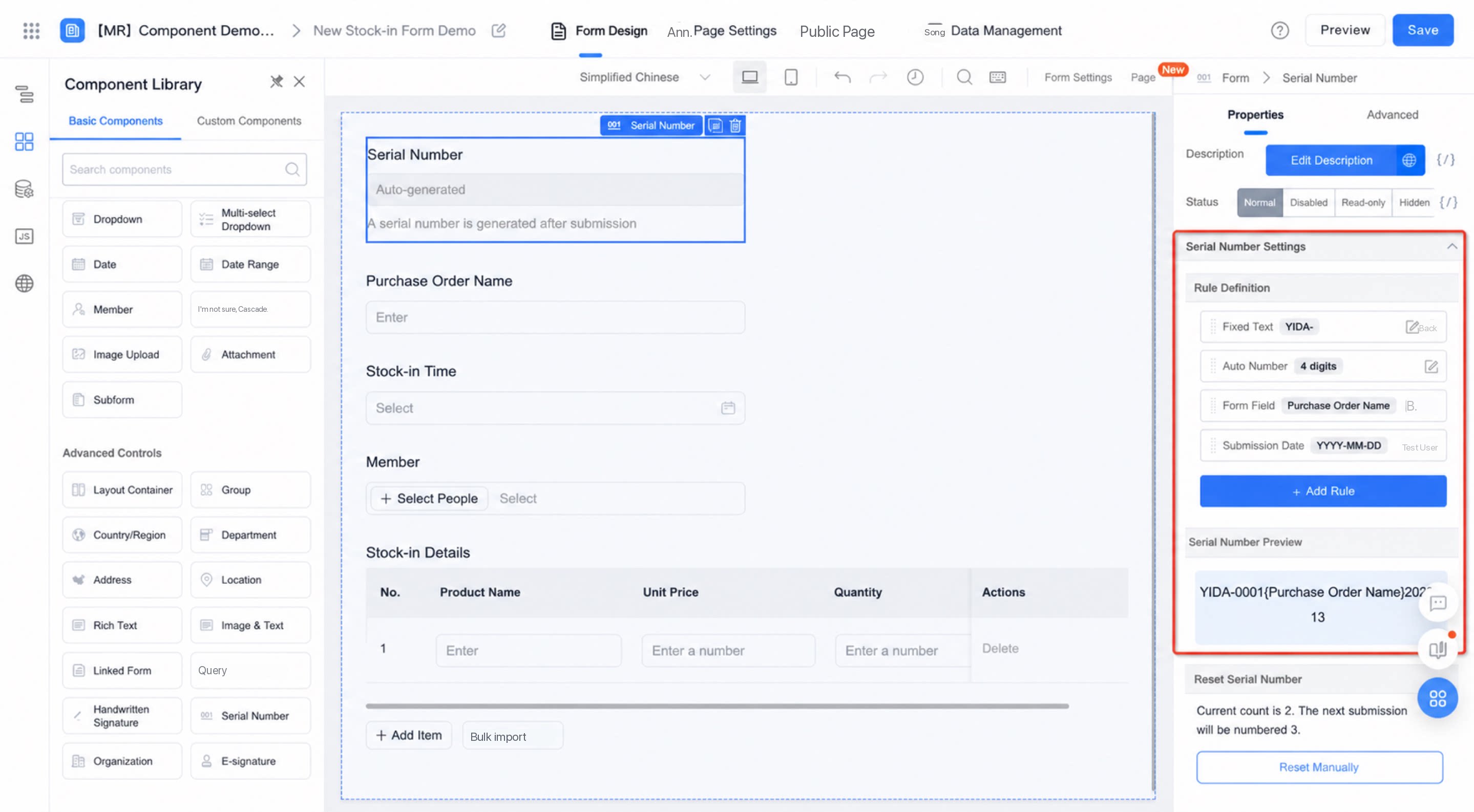Edit the Auto Number rule pencil icon

coord(1430,367)
